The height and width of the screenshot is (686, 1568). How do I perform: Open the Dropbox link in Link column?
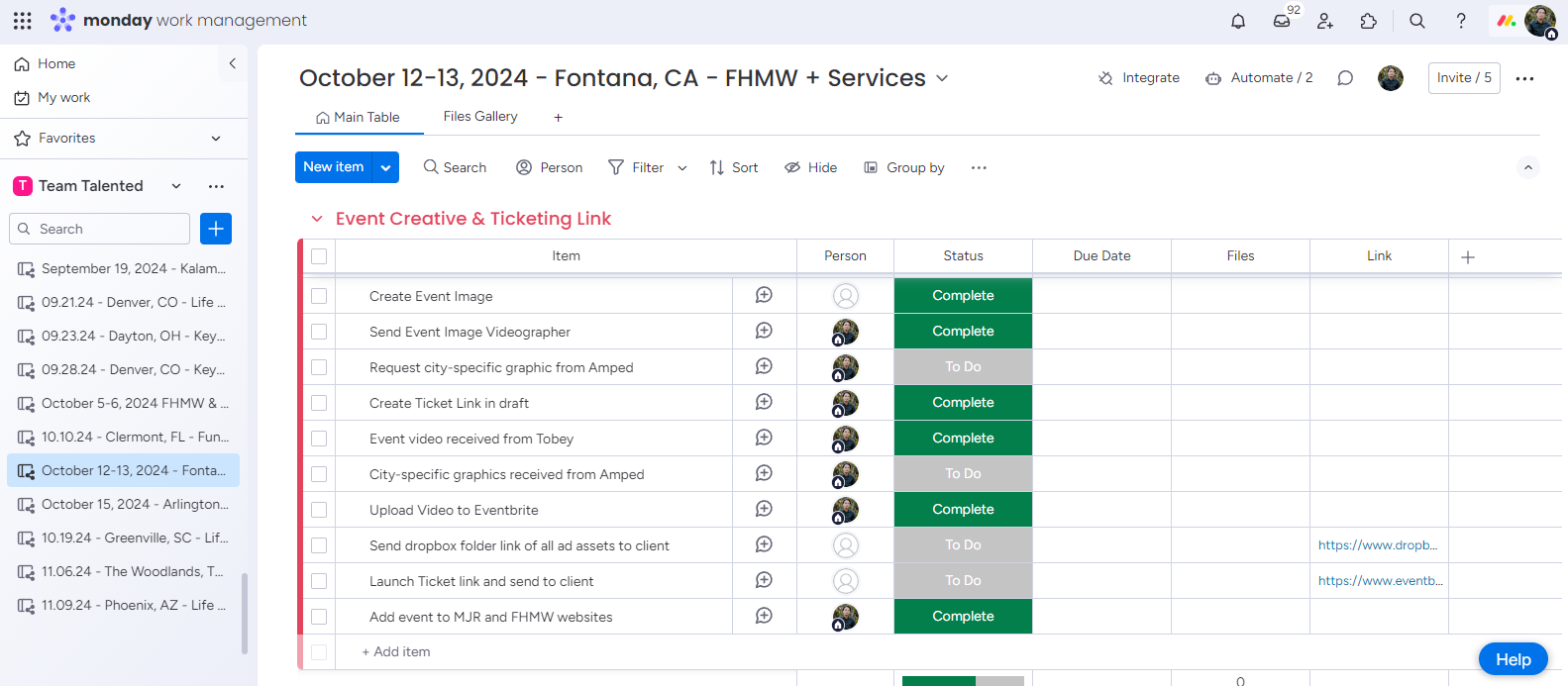click(x=1377, y=545)
